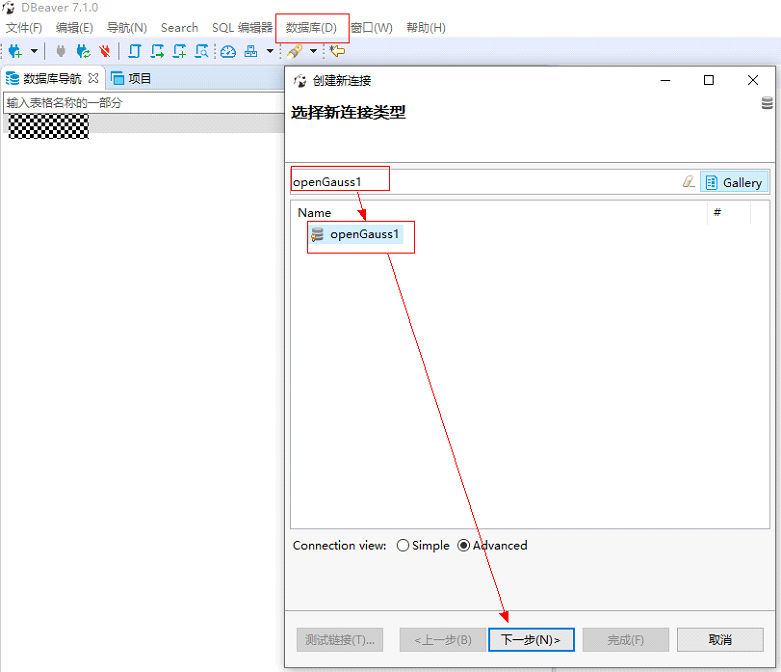The image size is (781, 672).
Task: Click the Name column header
Action: pyautogui.click(x=314, y=213)
